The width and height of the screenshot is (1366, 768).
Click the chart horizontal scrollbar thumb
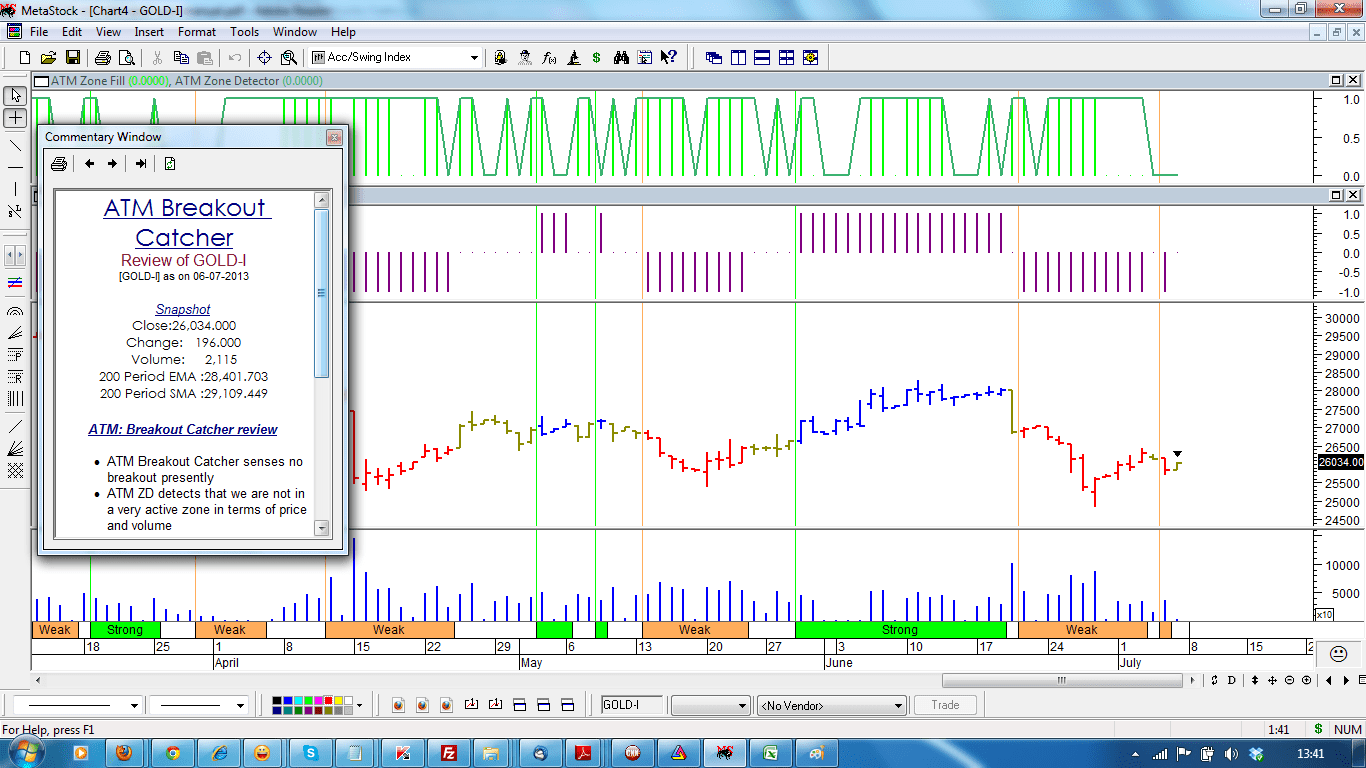pos(1062,681)
